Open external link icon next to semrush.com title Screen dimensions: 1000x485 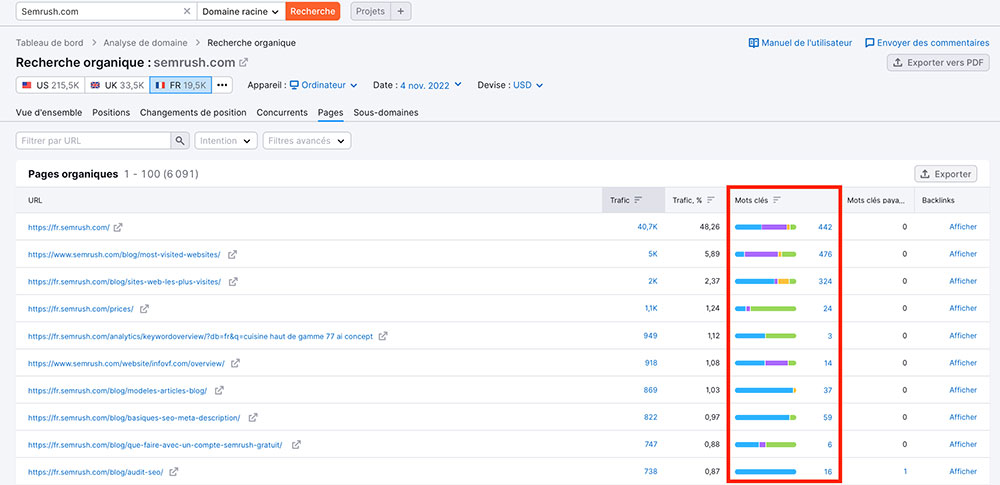coord(243,63)
